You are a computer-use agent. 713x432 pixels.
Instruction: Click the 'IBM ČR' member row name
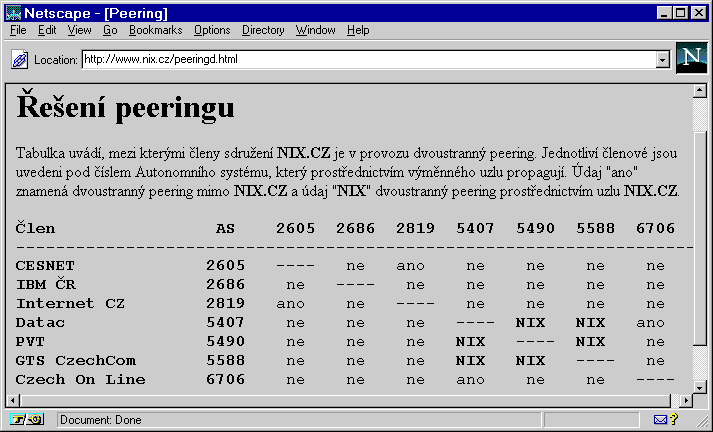click(x=46, y=284)
